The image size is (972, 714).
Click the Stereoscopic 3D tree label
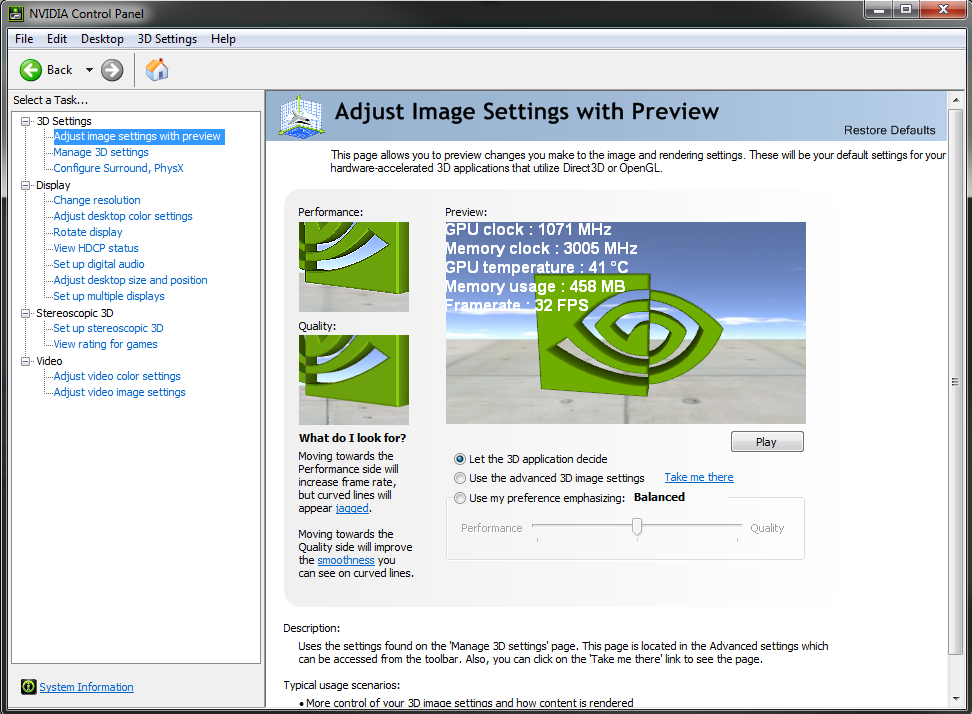[x=75, y=314]
